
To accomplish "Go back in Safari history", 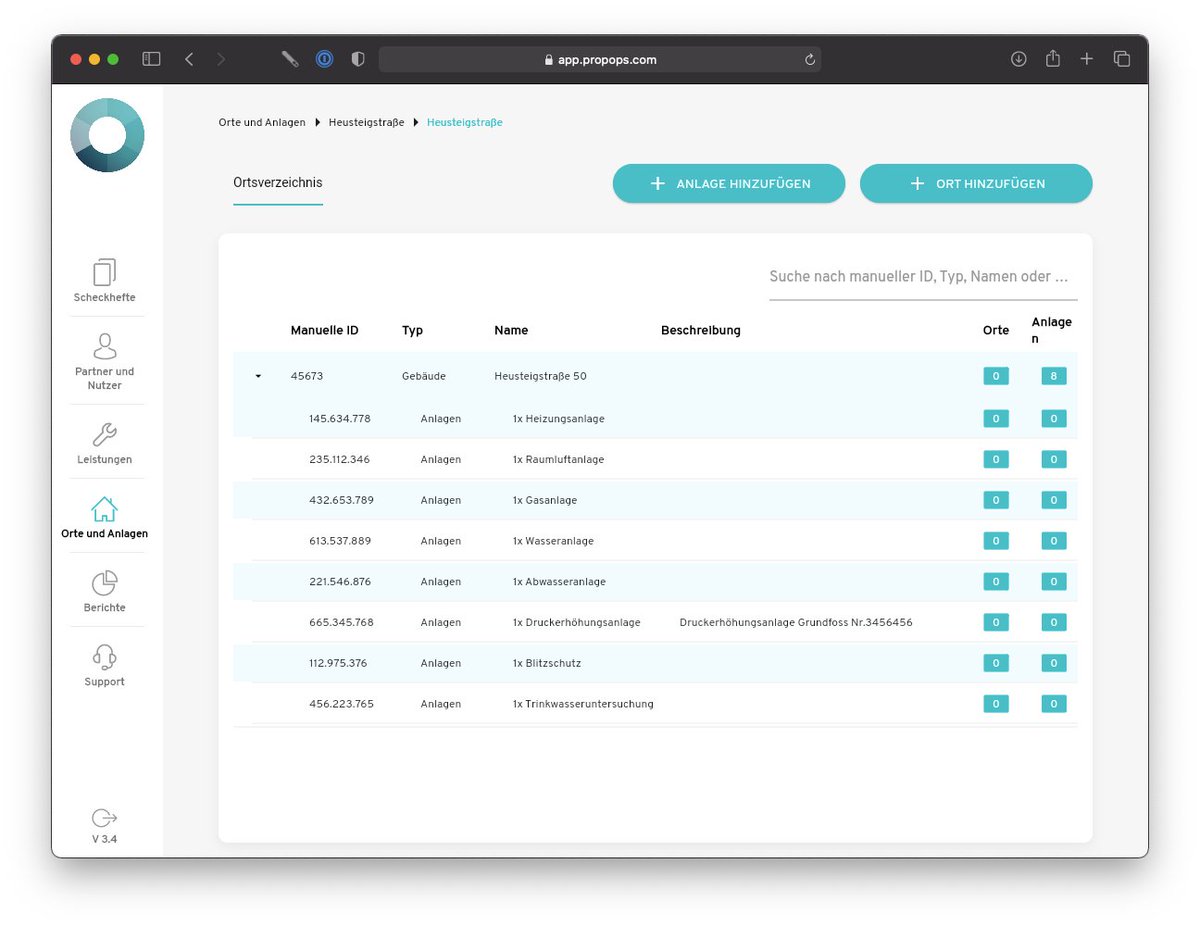I will (x=189, y=59).
